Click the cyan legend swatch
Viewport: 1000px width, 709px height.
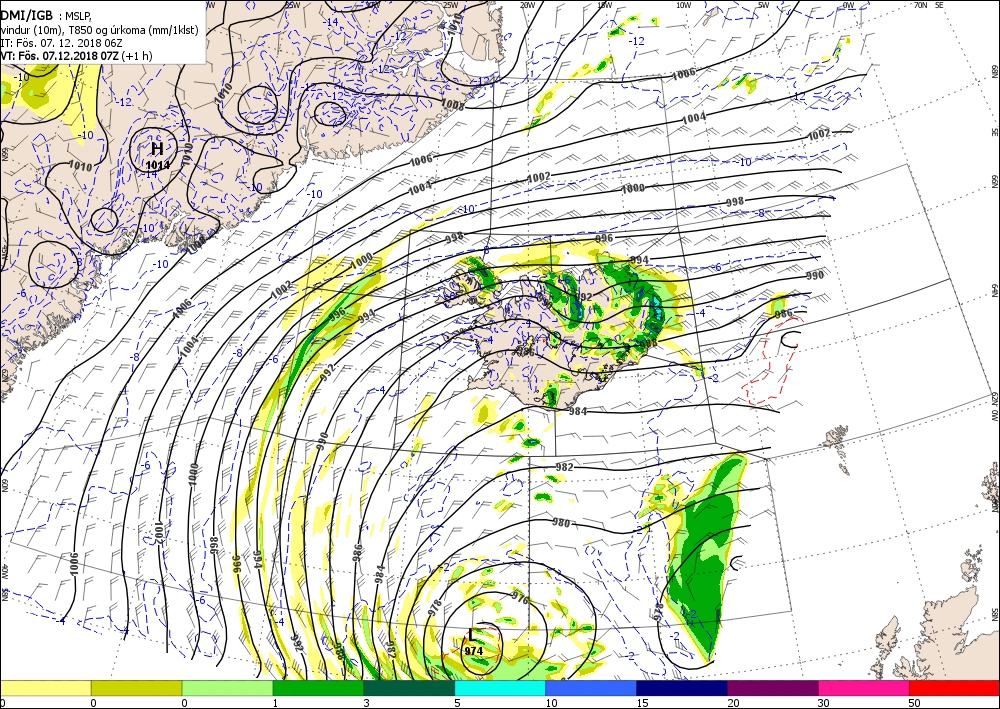tap(500, 688)
